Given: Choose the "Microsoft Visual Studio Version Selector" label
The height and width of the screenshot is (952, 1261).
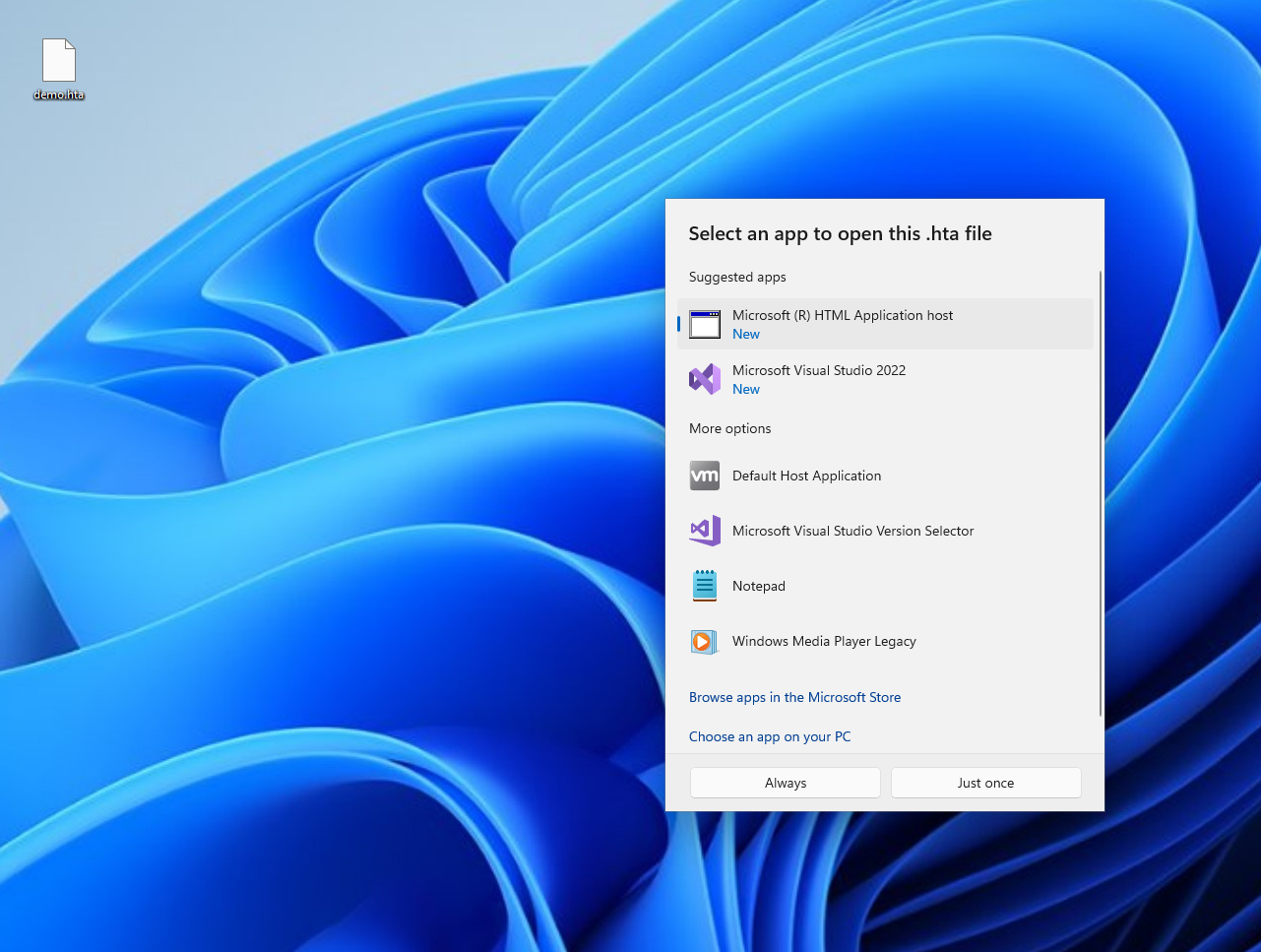Looking at the screenshot, I should [852, 531].
